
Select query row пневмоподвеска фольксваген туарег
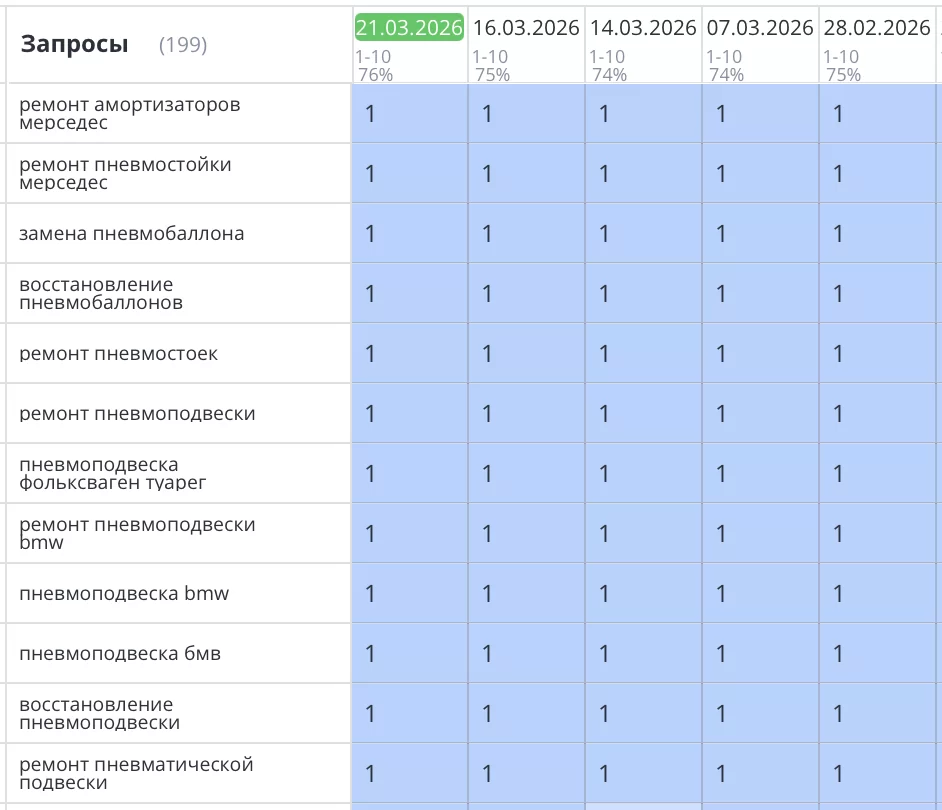110,472
